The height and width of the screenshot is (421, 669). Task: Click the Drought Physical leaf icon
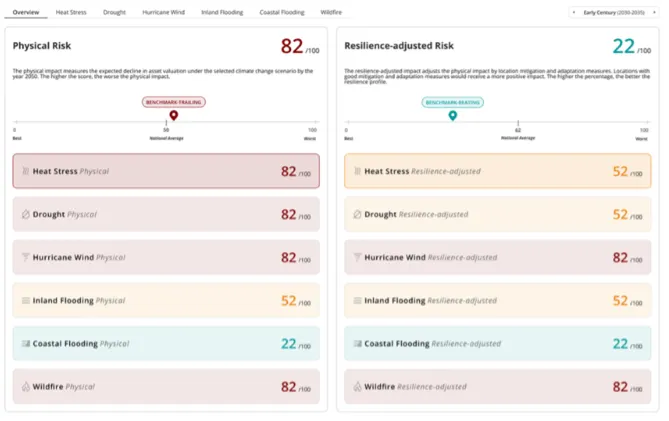tap(26, 214)
